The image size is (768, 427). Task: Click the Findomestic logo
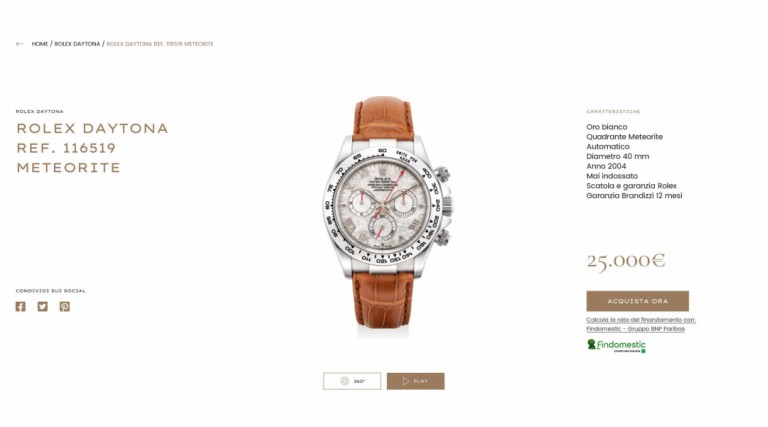pos(616,346)
